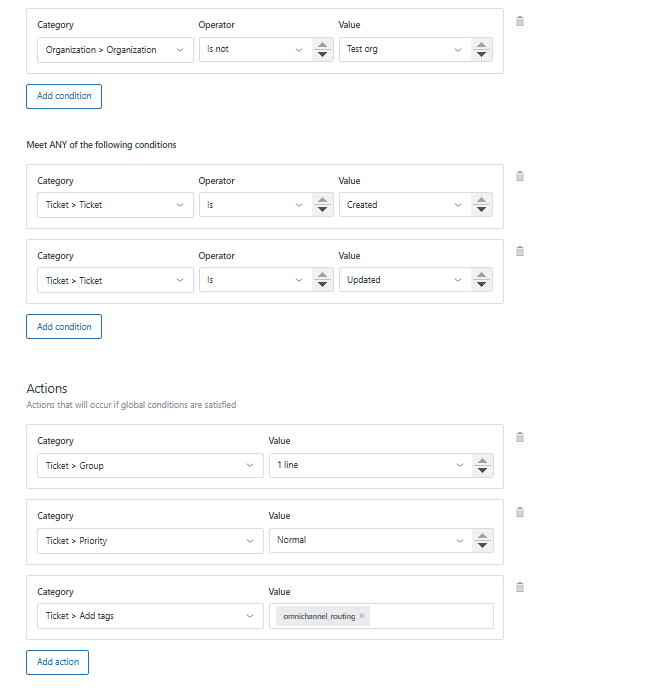Open the Updated value dropdown
This screenshot has width=659, height=693.
pos(403,281)
